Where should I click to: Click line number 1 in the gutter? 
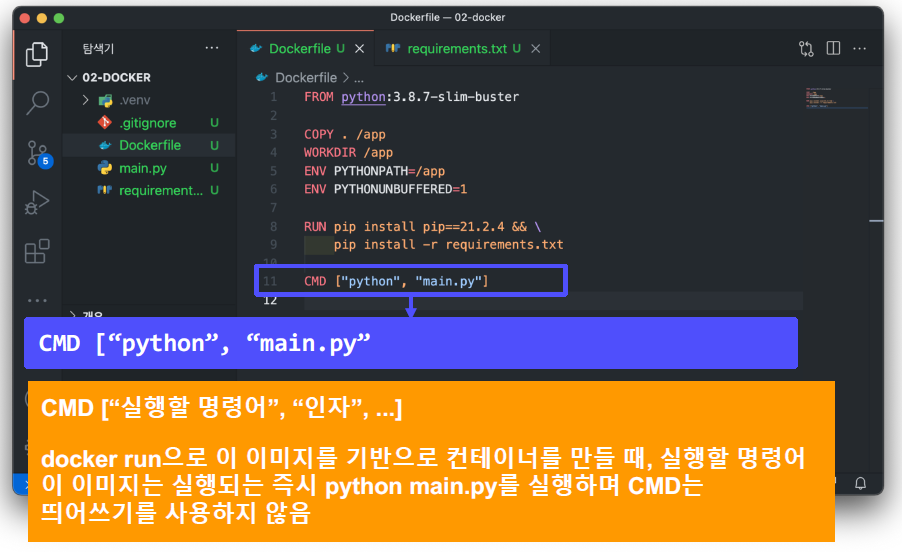pyautogui.click(x=274, y=97)
